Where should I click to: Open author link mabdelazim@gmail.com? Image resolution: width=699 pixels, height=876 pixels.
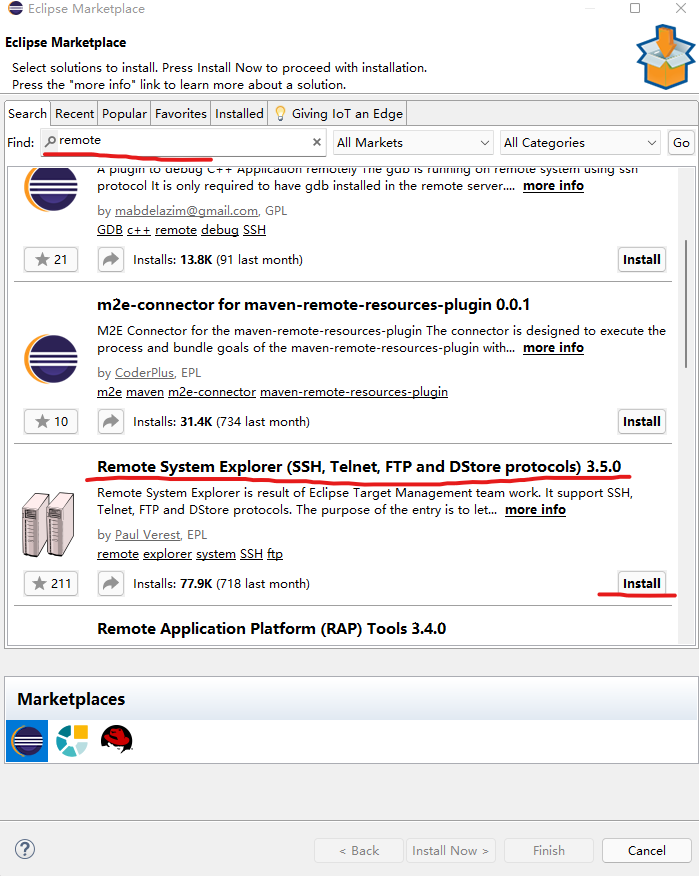coord(186,211)
